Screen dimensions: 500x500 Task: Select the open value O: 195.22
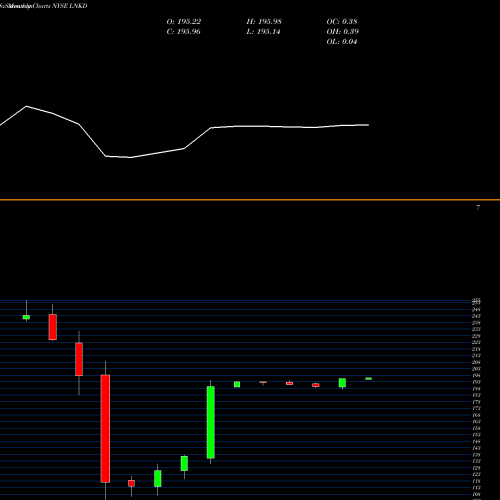tap(184, 22)
